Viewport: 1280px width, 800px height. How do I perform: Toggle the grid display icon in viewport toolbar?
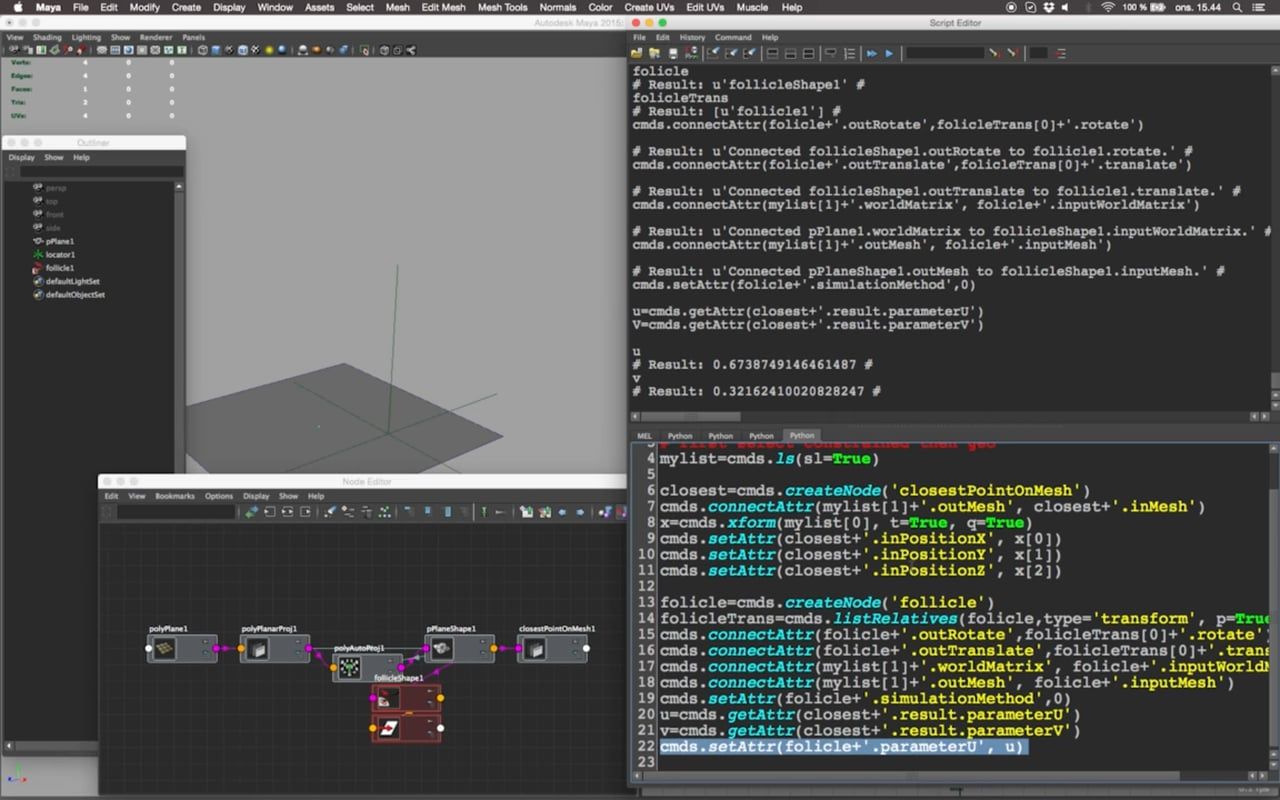pyautogui.click(x=115, y=50)
